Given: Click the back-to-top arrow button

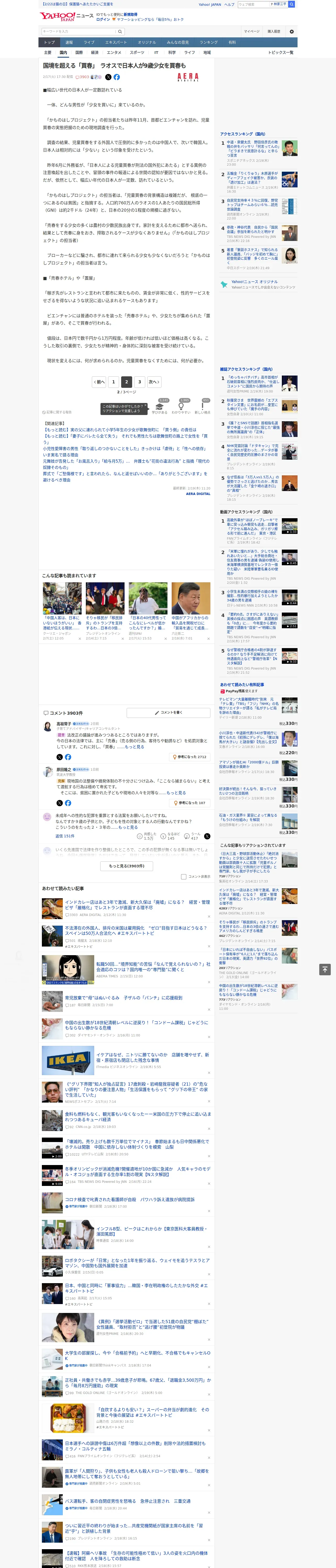Looking at the screenshot, I should point(325,969).
